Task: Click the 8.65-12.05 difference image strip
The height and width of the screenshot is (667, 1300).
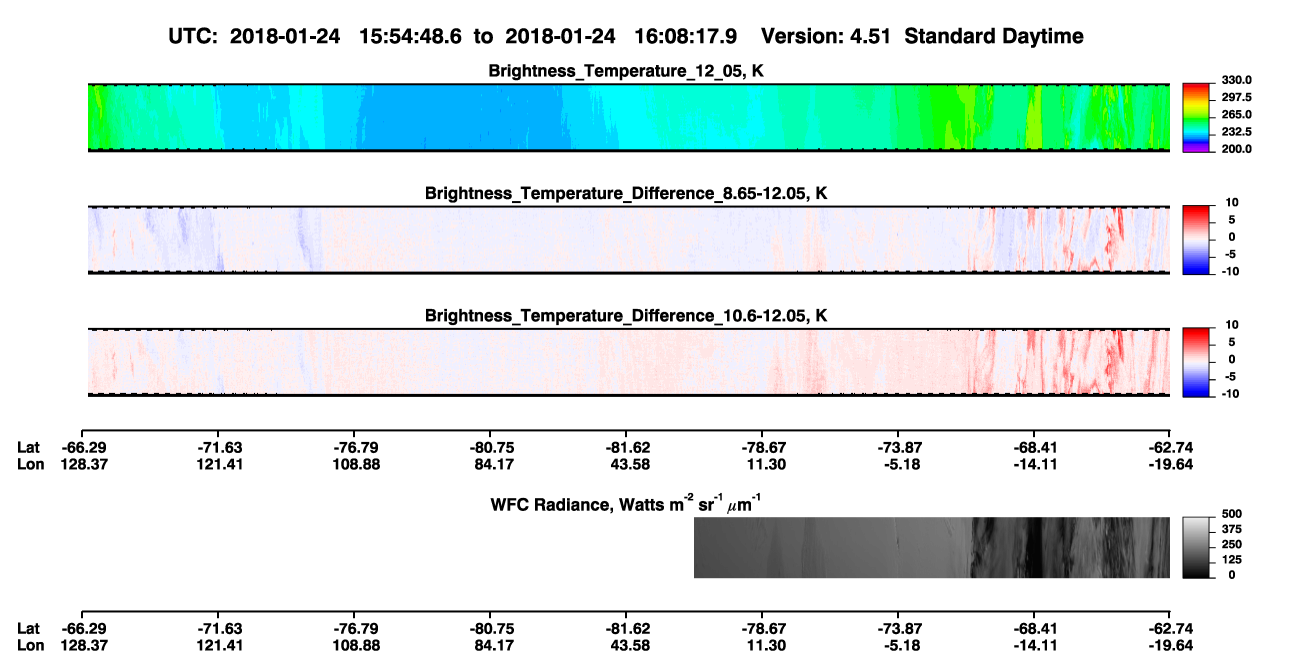Action: click(x=629, y=240)
